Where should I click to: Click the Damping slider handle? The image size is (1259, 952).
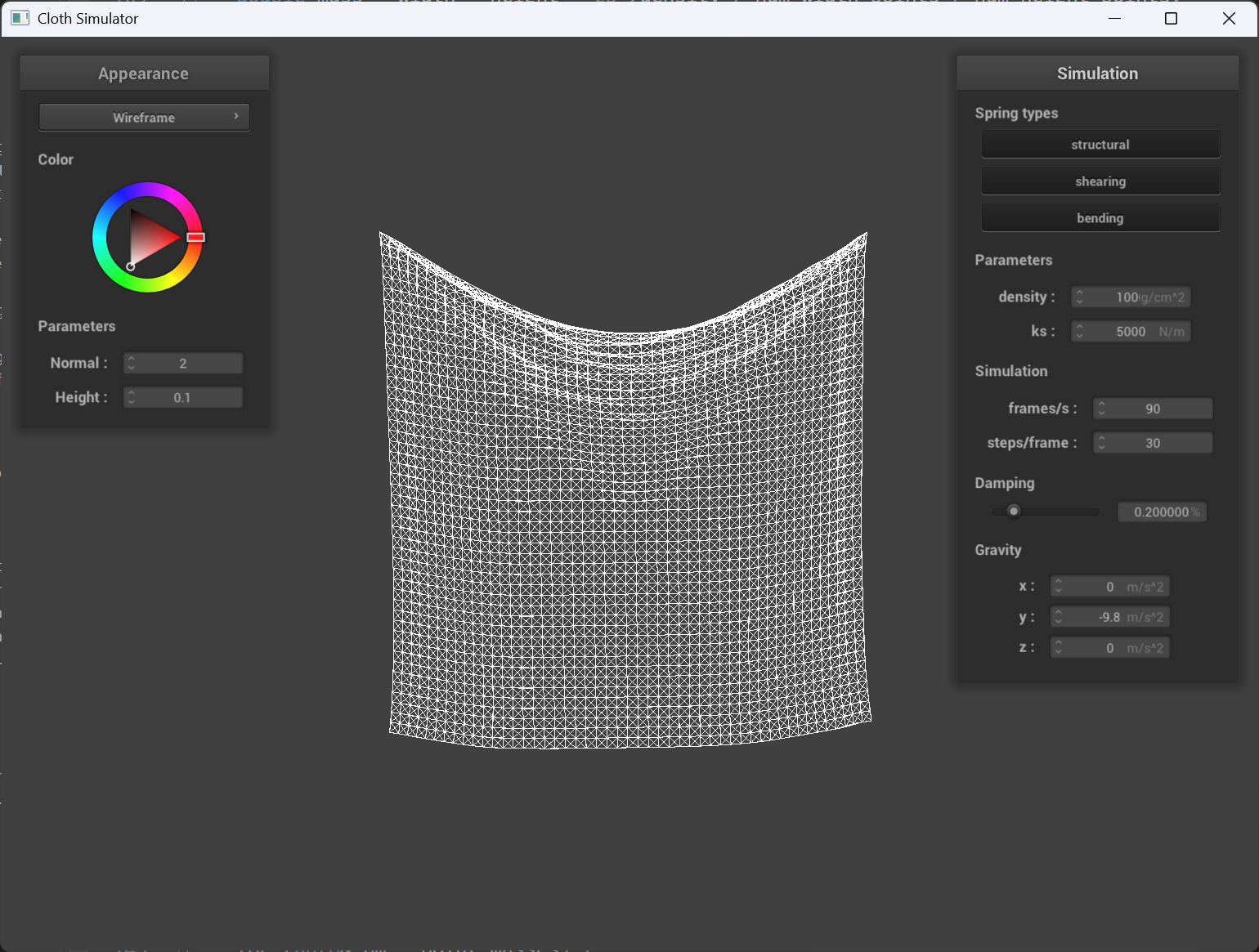coord(1014,512)
